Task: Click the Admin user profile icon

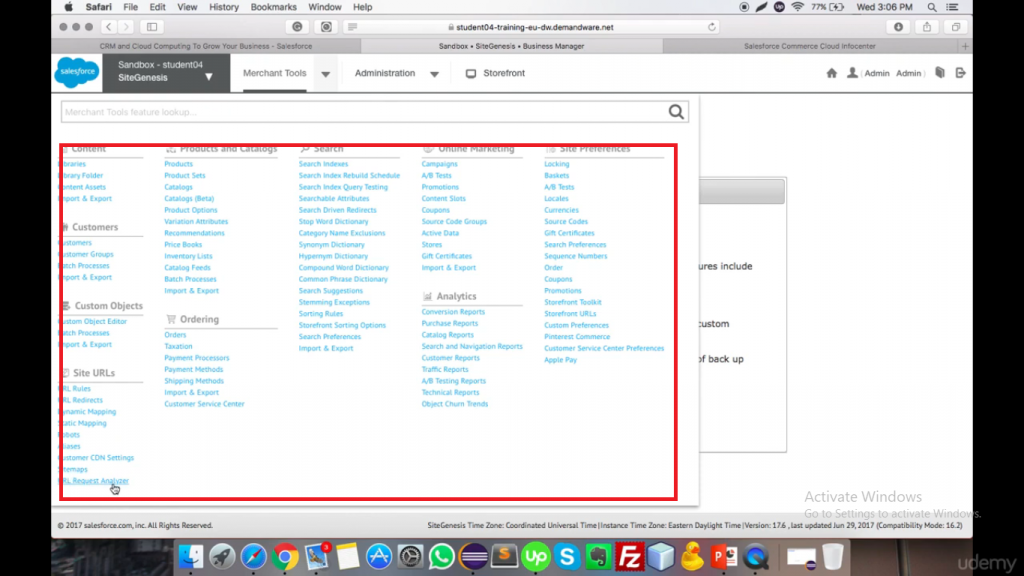Action: click(x=853, y=72)
